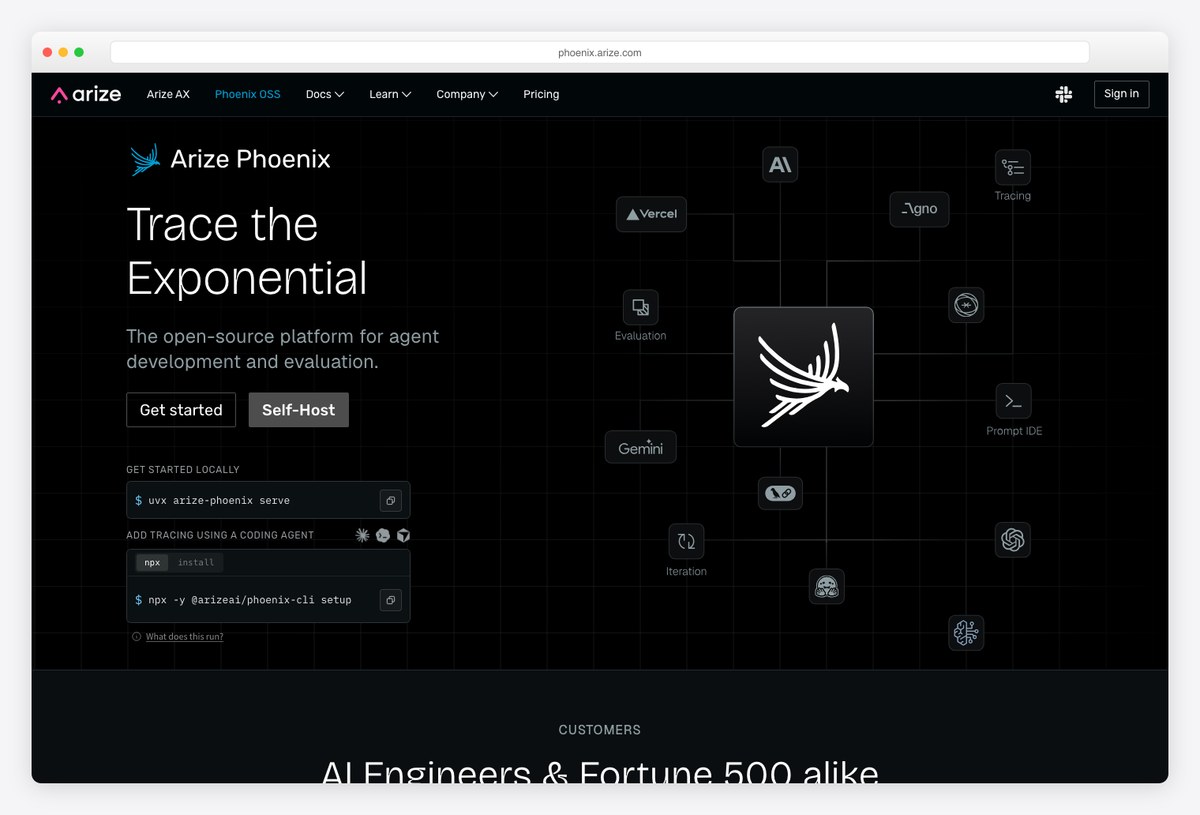Click the brain circuit icon tile

coord(966,633)
